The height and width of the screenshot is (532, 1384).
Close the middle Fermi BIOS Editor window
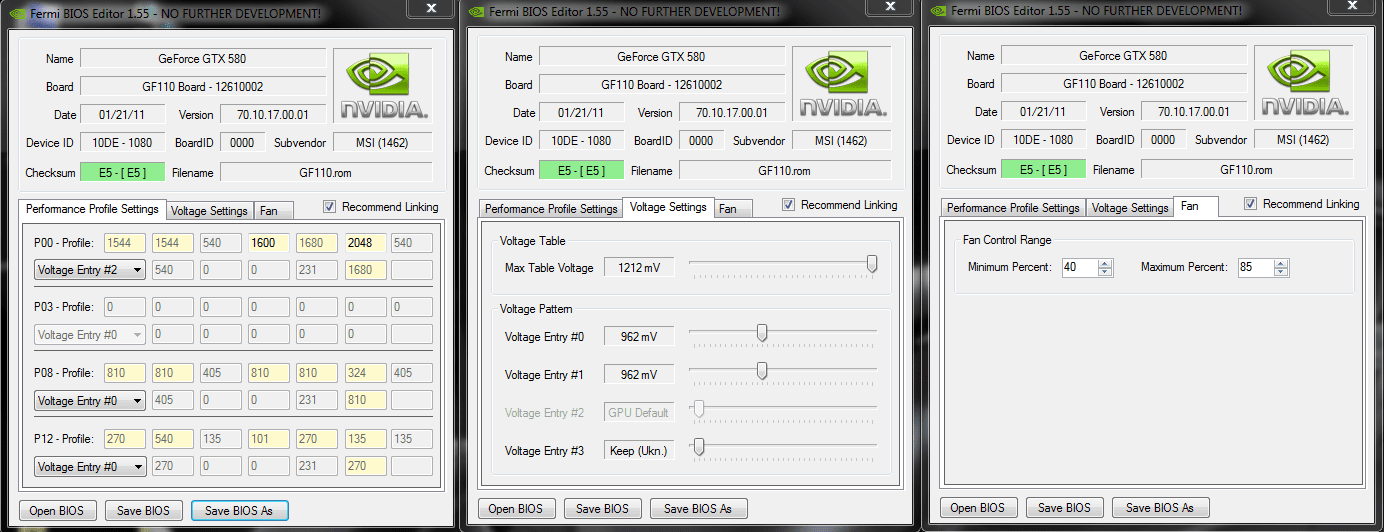pos(889,6)
